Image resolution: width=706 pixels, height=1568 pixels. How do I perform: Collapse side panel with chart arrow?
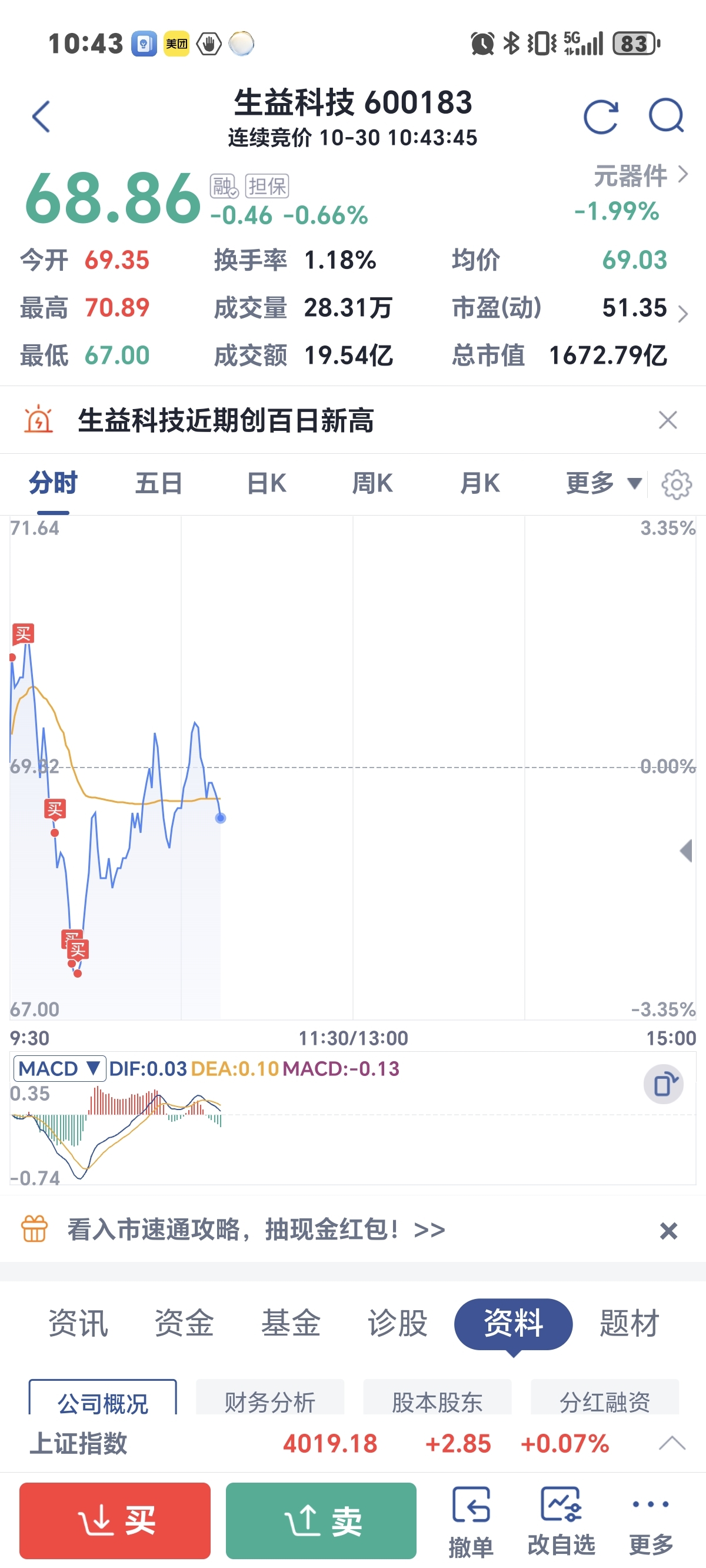pos(686,851)
